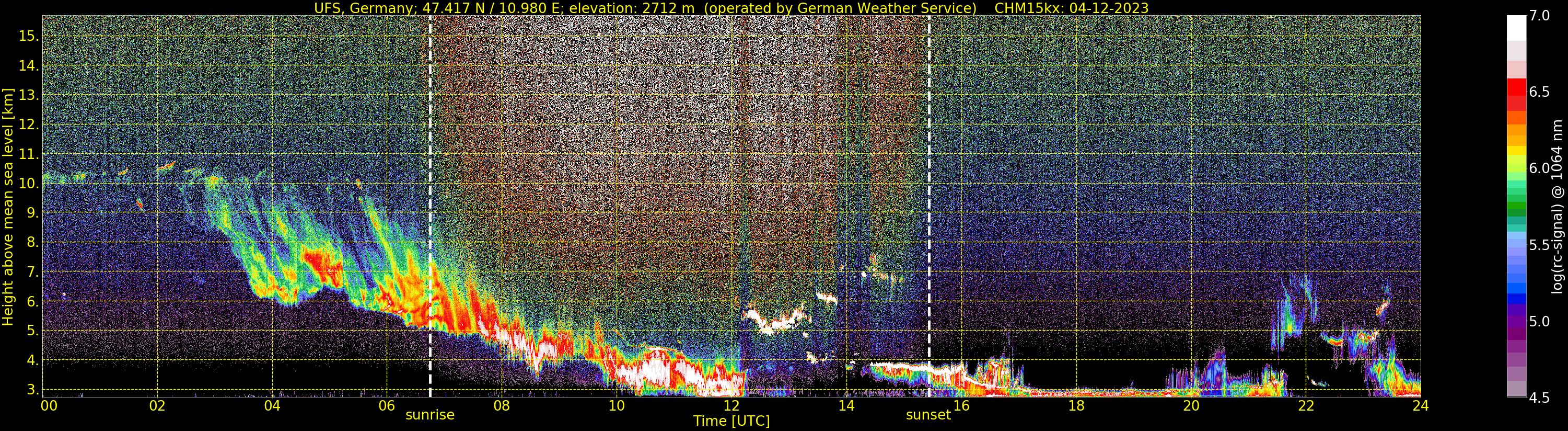Click the time axis tick '14'
1568x431 pixels.
tap(846, 406)
